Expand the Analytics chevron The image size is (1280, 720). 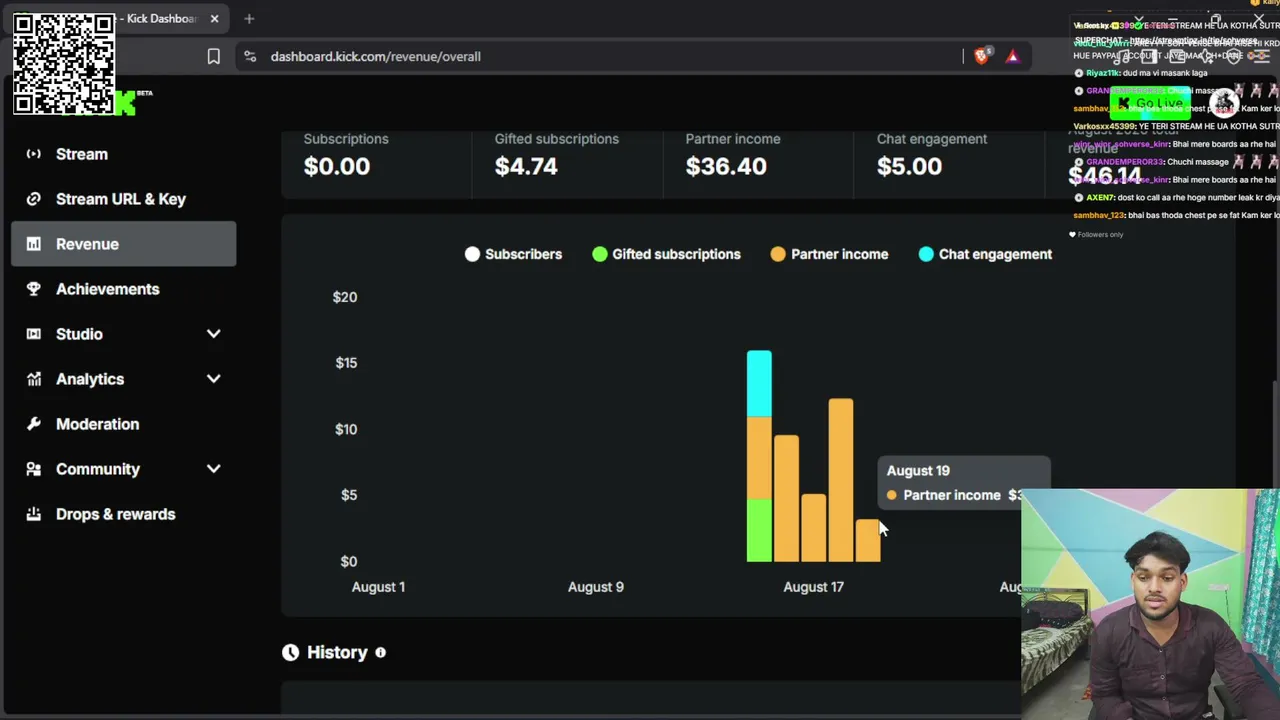[x=213, y=379]
